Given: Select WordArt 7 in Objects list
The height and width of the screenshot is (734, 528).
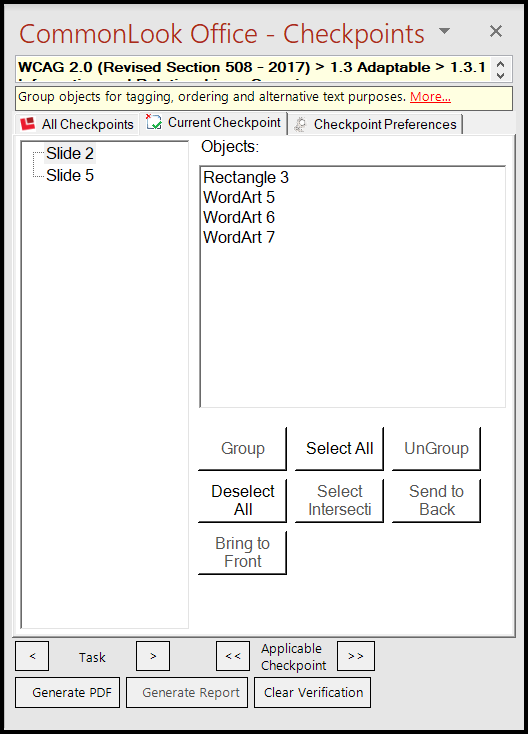Looking at the screenshot, I should coord(239,238).
